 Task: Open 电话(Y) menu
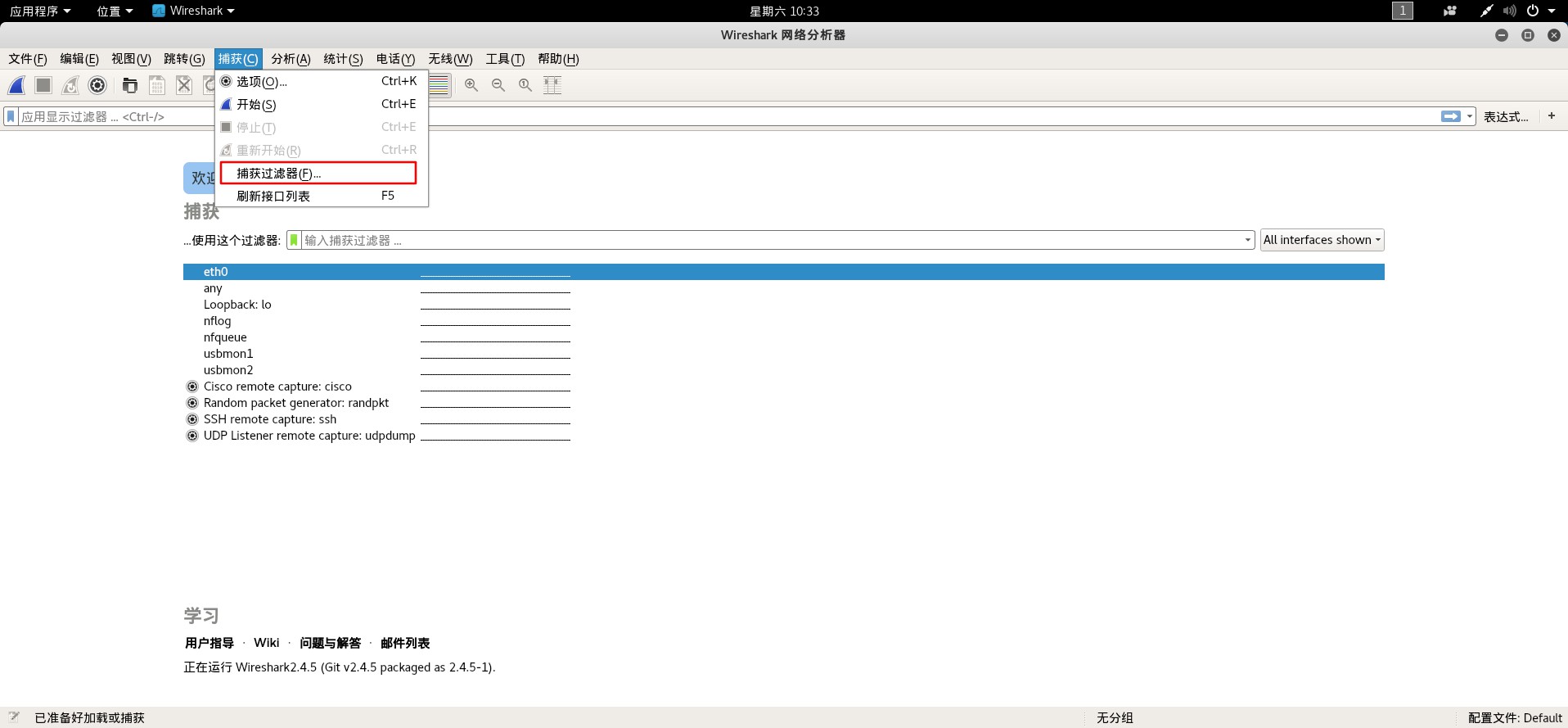[x=395, y=59]
